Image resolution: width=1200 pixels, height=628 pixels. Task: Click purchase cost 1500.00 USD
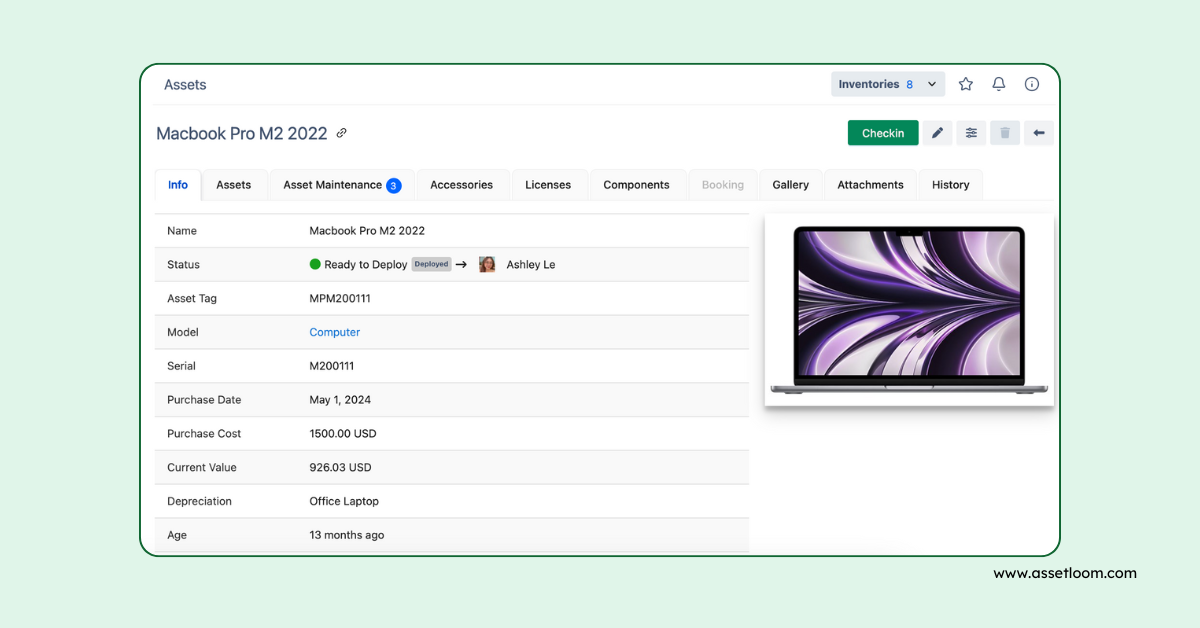(343, 434)
